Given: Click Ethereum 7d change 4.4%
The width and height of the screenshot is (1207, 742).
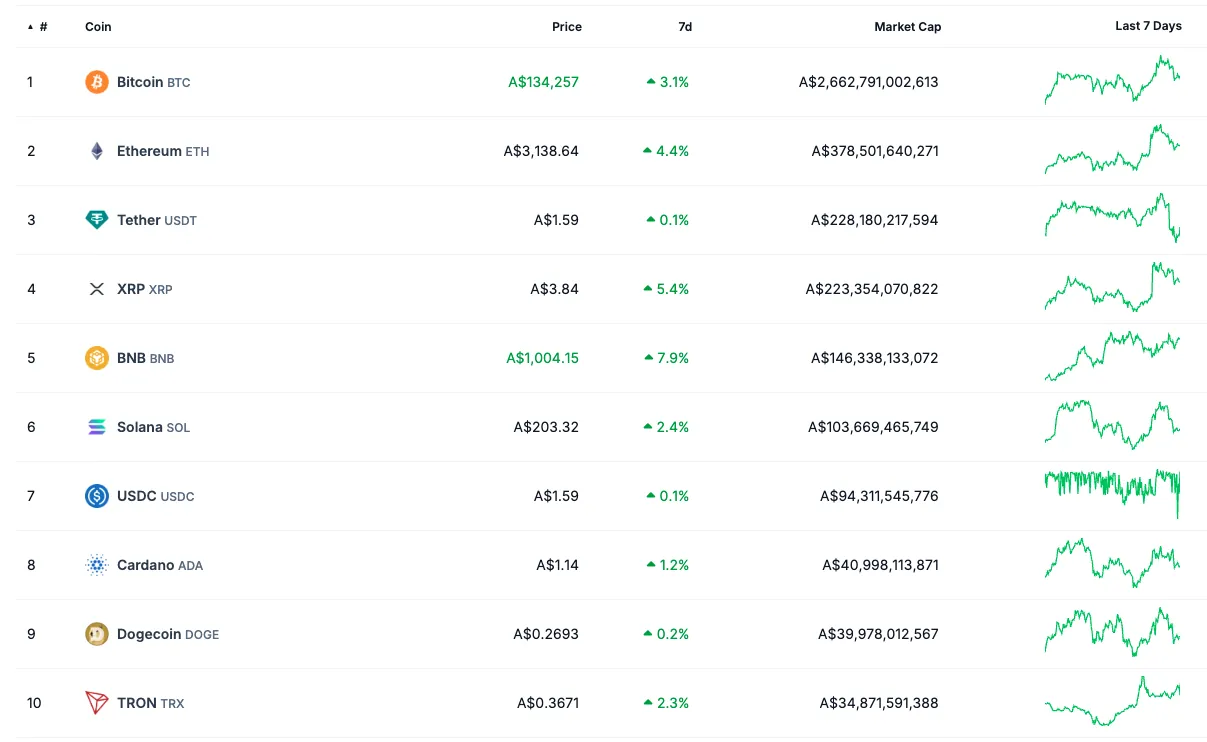Looking at the screenshot, I should click(x=666, y=151).
